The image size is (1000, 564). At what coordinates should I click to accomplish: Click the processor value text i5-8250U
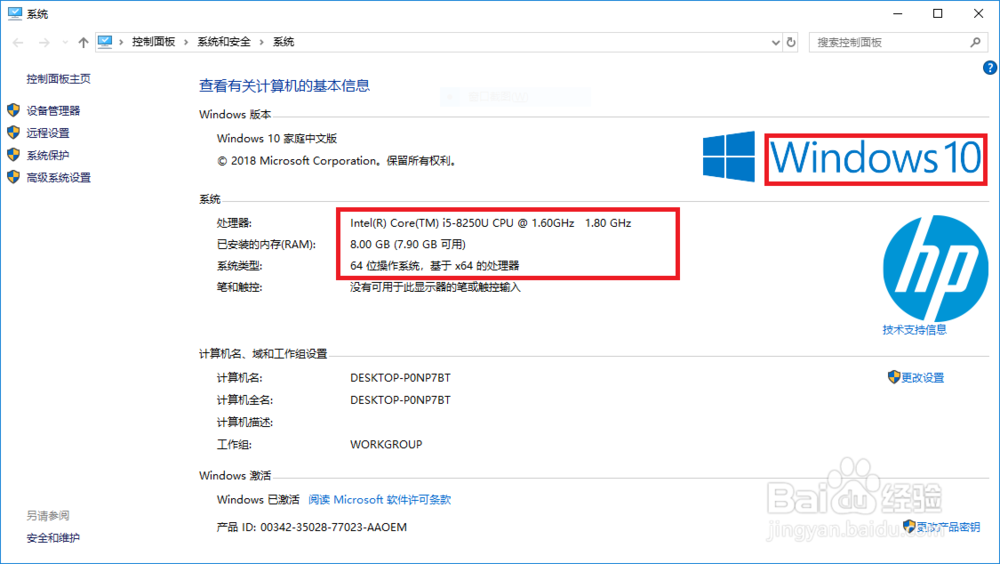490,223
